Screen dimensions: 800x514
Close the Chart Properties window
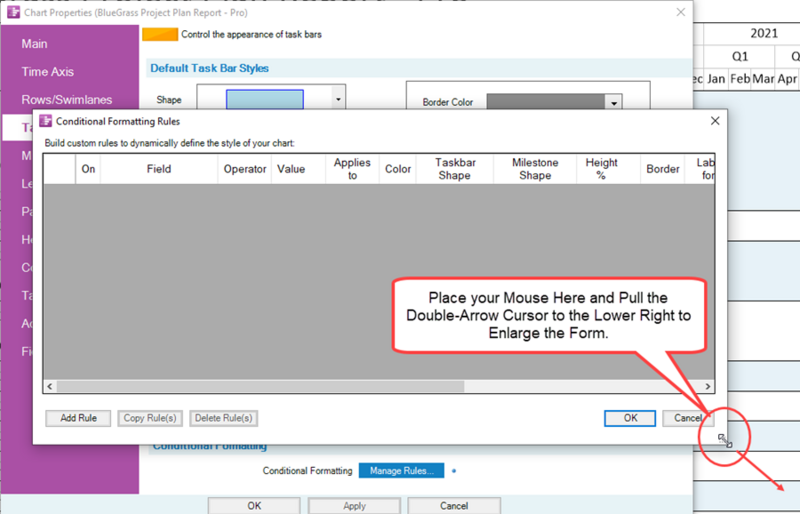pyautogui.click(x=681, y=12)
